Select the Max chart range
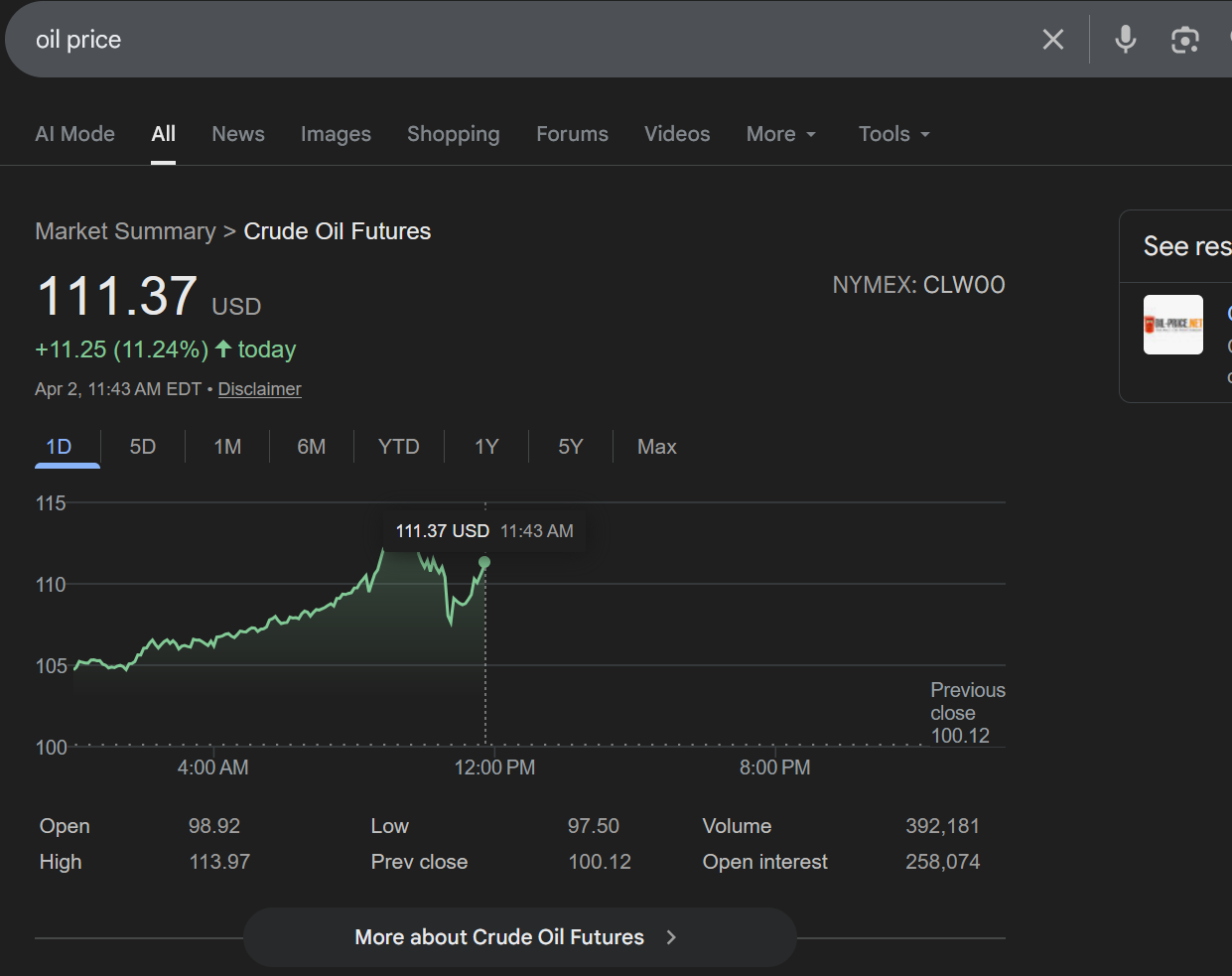Image resolution: width=1232 pixels, height=976 pixels. 657,447
